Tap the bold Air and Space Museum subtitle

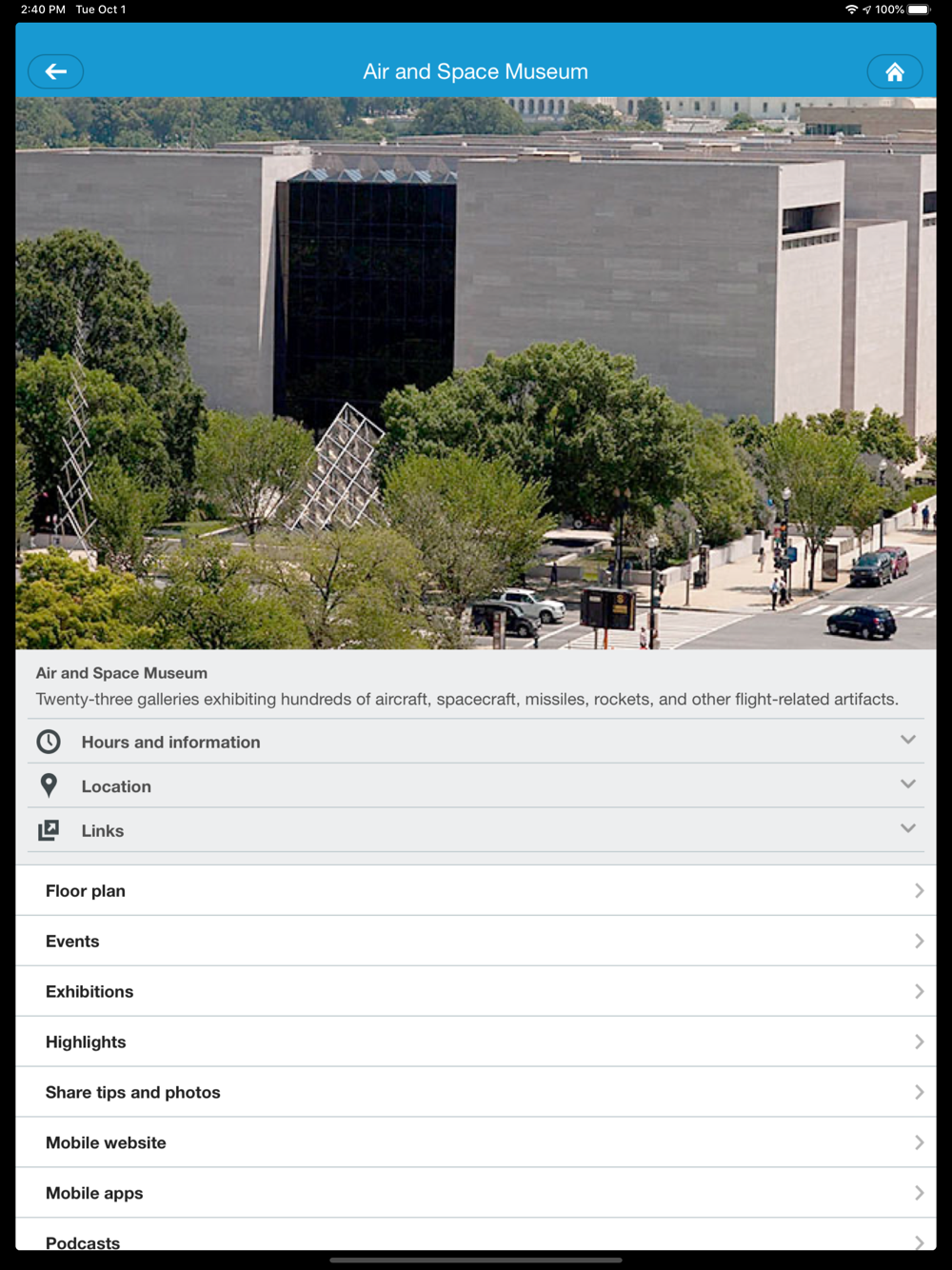pyautogui.click(x=122, y=673)
